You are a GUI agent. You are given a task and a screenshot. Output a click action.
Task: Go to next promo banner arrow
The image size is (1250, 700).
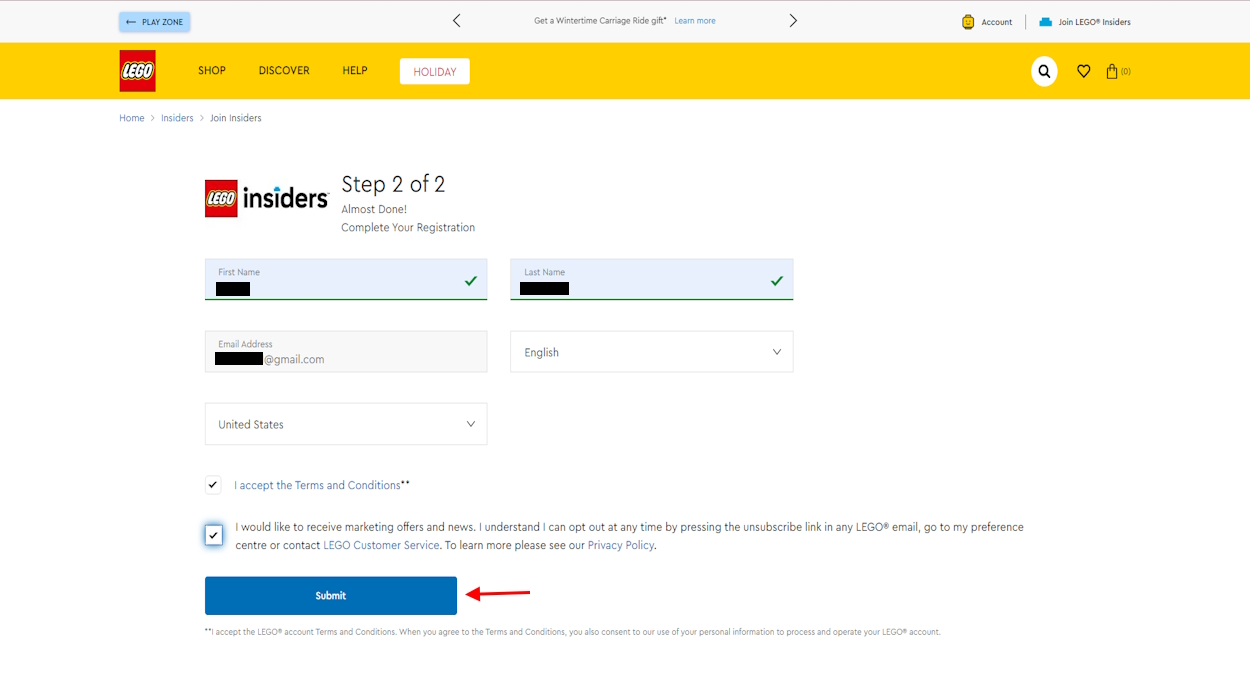[793, 21]
